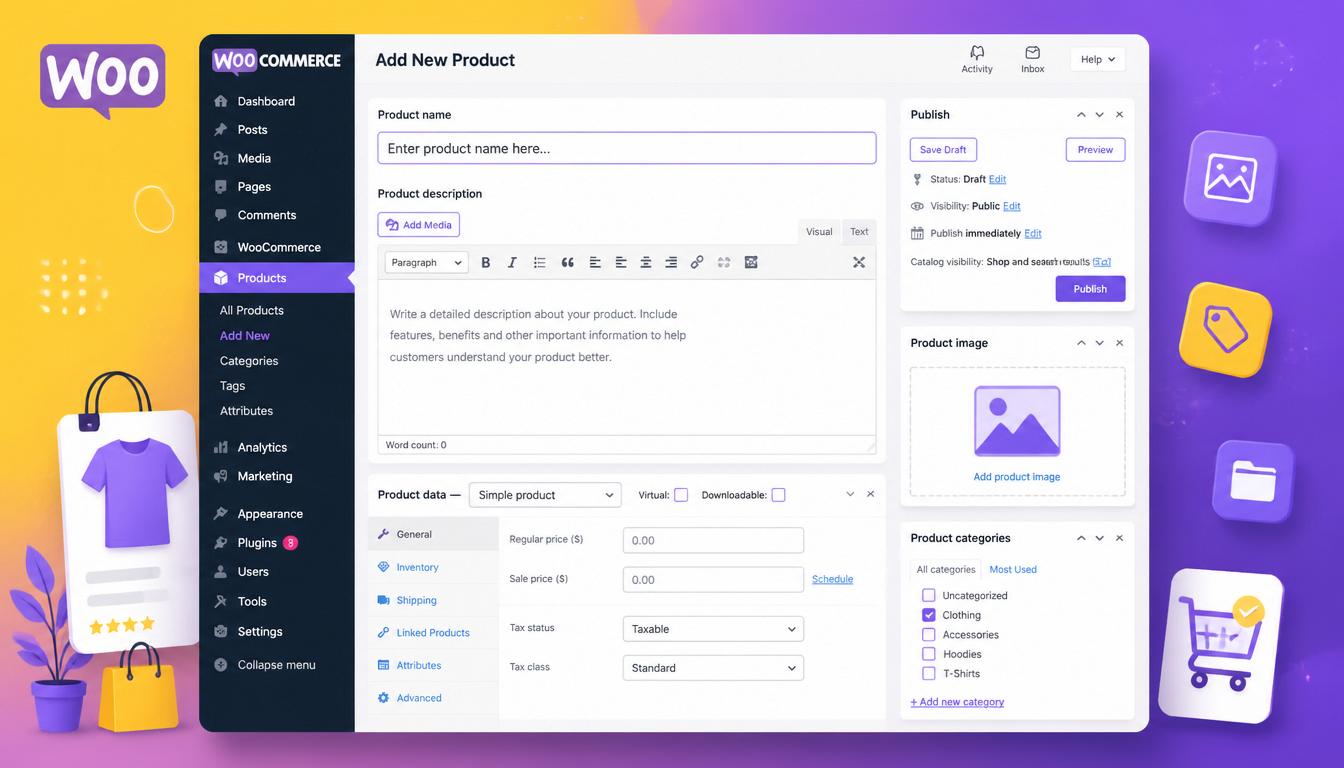Viewport: 1344px width, 768px height.
Task: Insert a blockquote
Action: tap(567, 262)
